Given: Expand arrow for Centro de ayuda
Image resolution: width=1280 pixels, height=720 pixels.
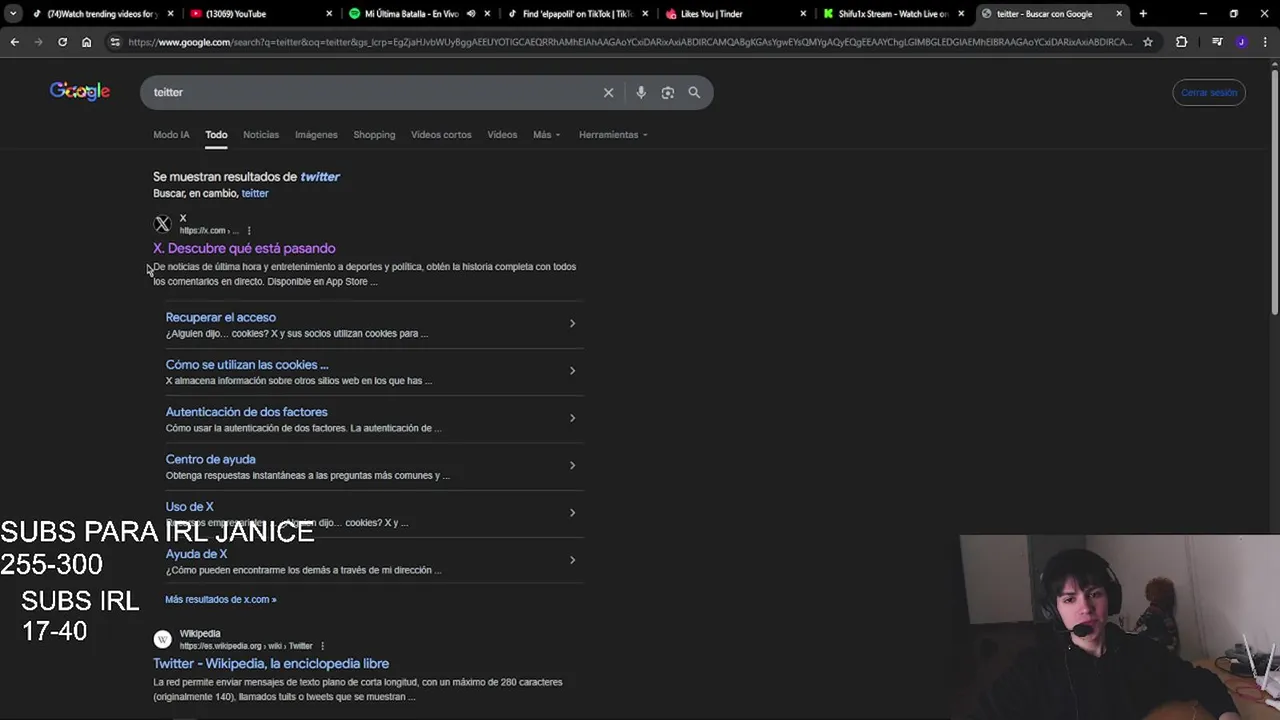Looking at the screenshot, I should tap(572, 465).
